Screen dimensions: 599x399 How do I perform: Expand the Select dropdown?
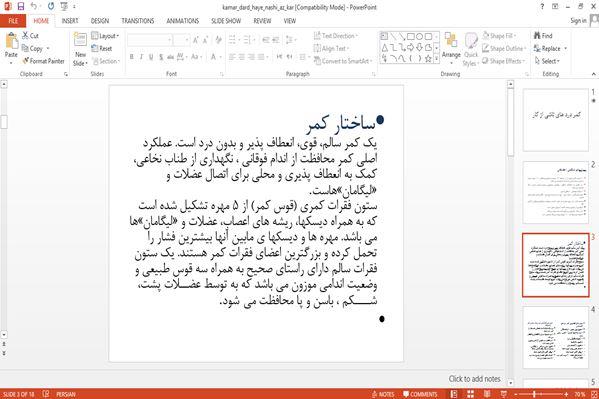547,61
